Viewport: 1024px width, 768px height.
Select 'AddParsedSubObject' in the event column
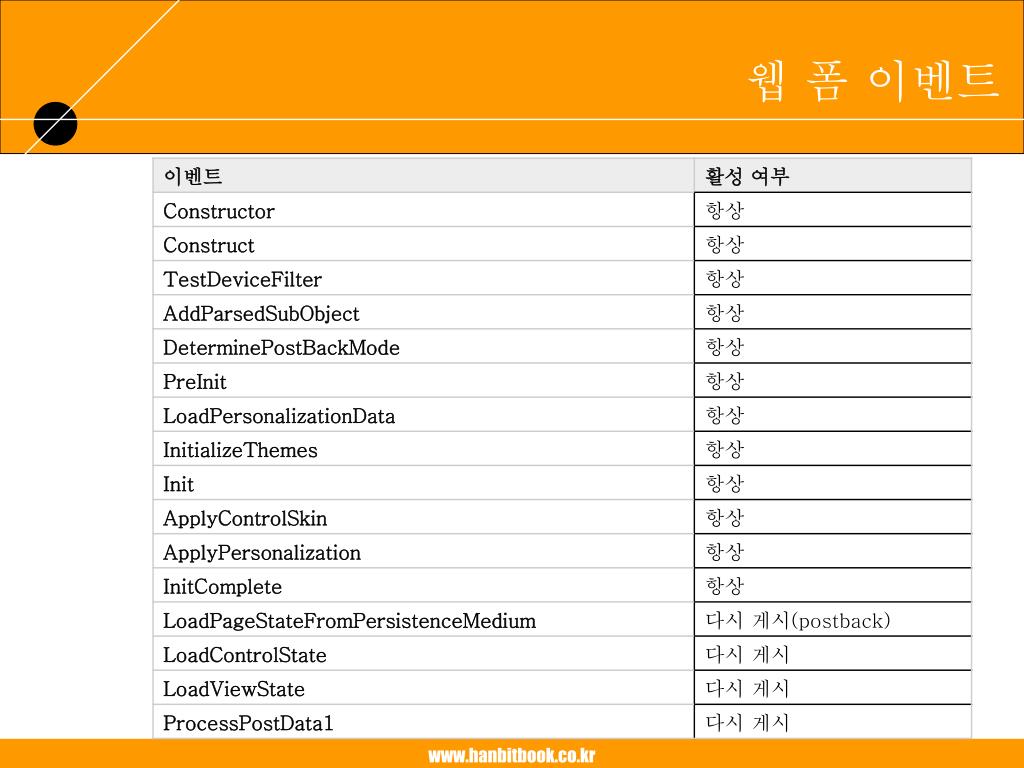pos(261,313)
